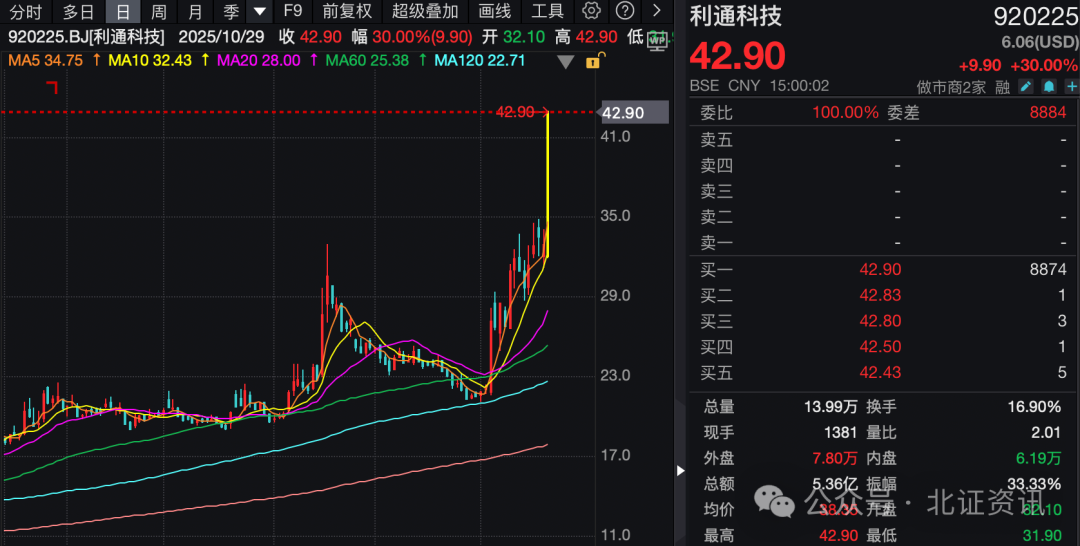Click 换手 16.90% turnover value

(x=1034, y=407)
